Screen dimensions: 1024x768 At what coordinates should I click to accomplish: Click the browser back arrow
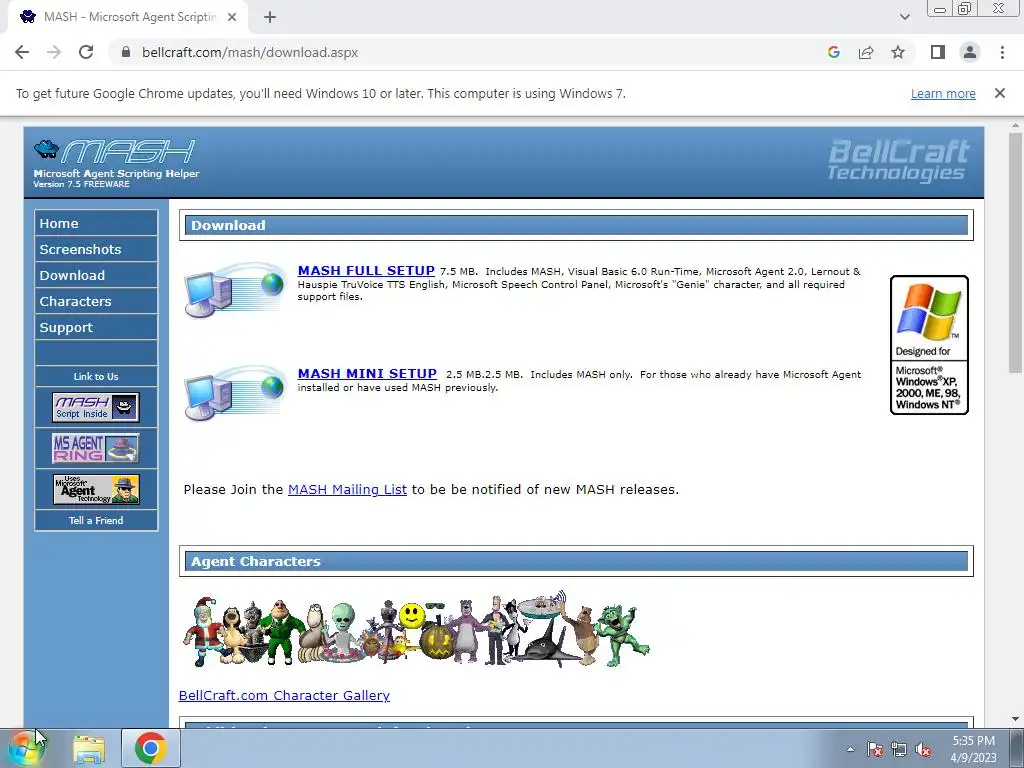tap(22, 52)
